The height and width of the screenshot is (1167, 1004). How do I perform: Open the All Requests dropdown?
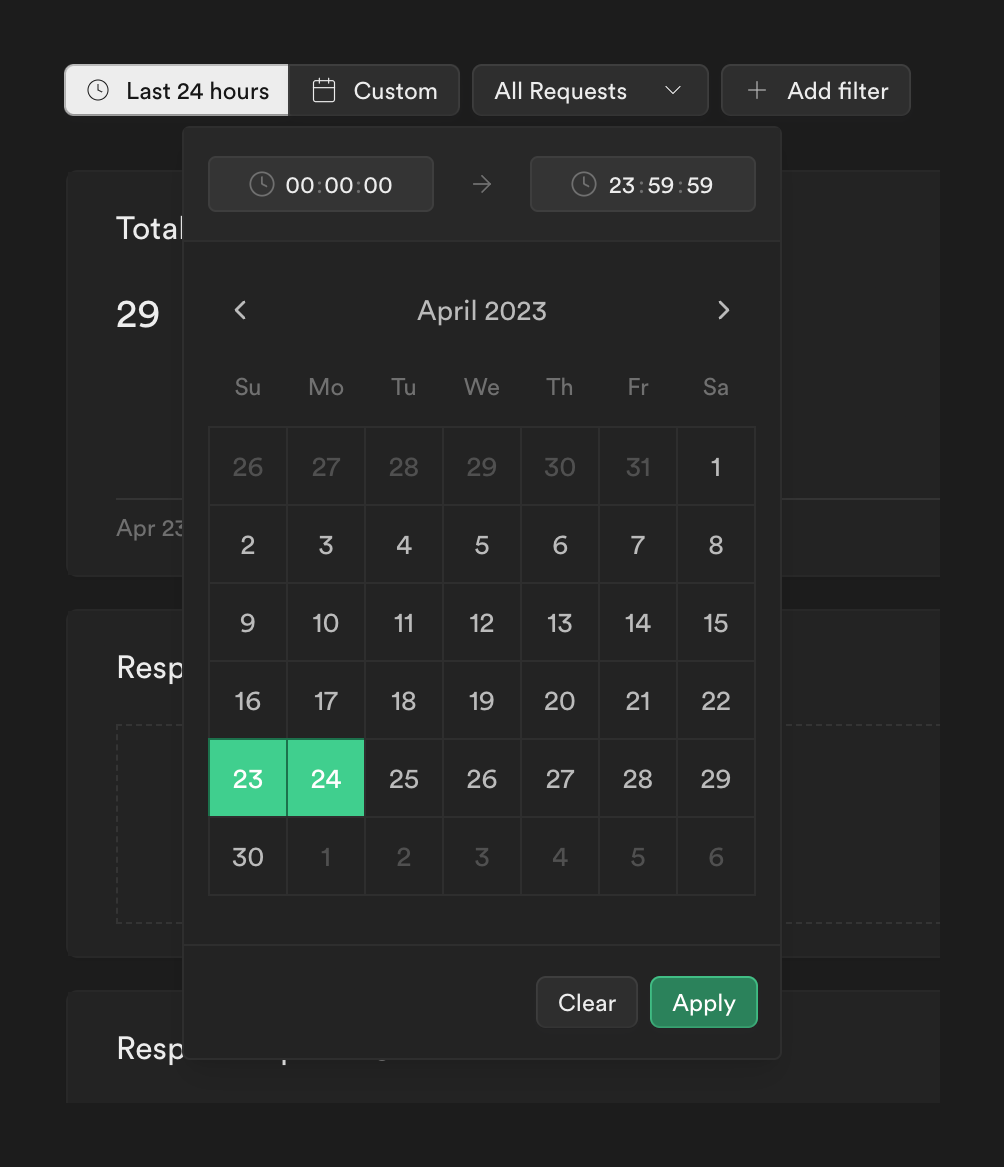(590, 90)
